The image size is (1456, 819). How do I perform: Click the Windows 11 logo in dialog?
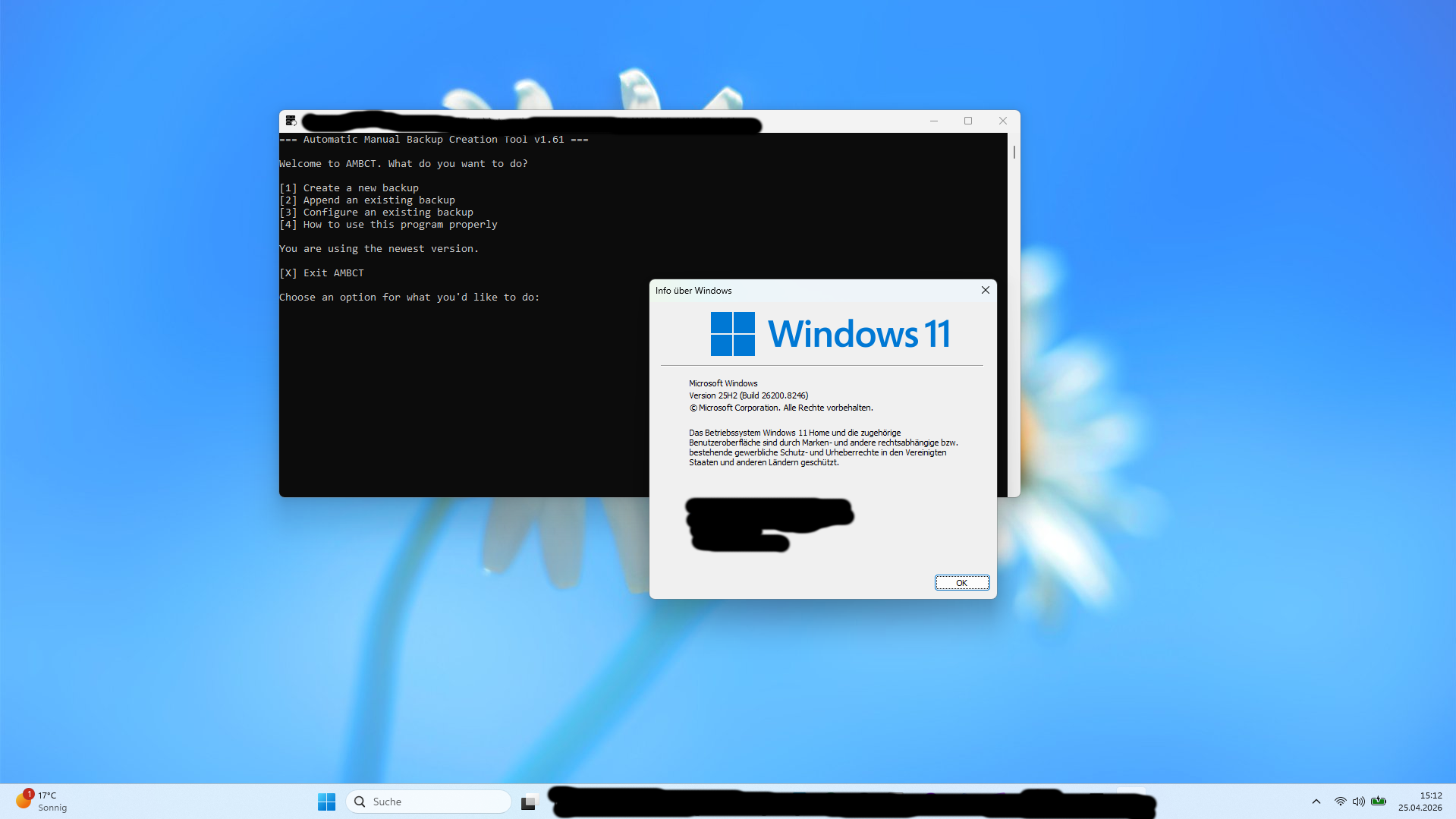coord(732,334)
